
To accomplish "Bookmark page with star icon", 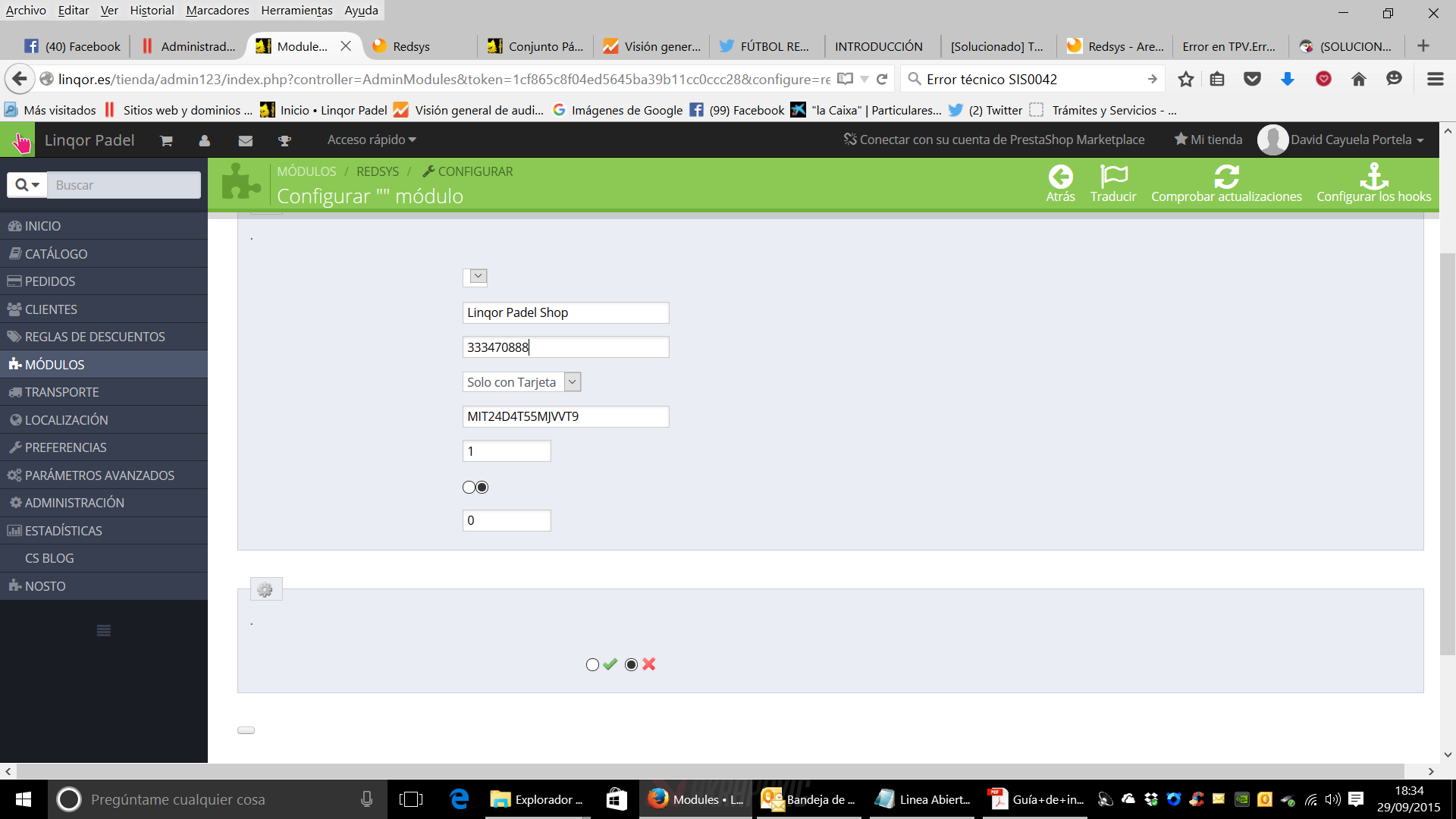I will point(1186,79).
